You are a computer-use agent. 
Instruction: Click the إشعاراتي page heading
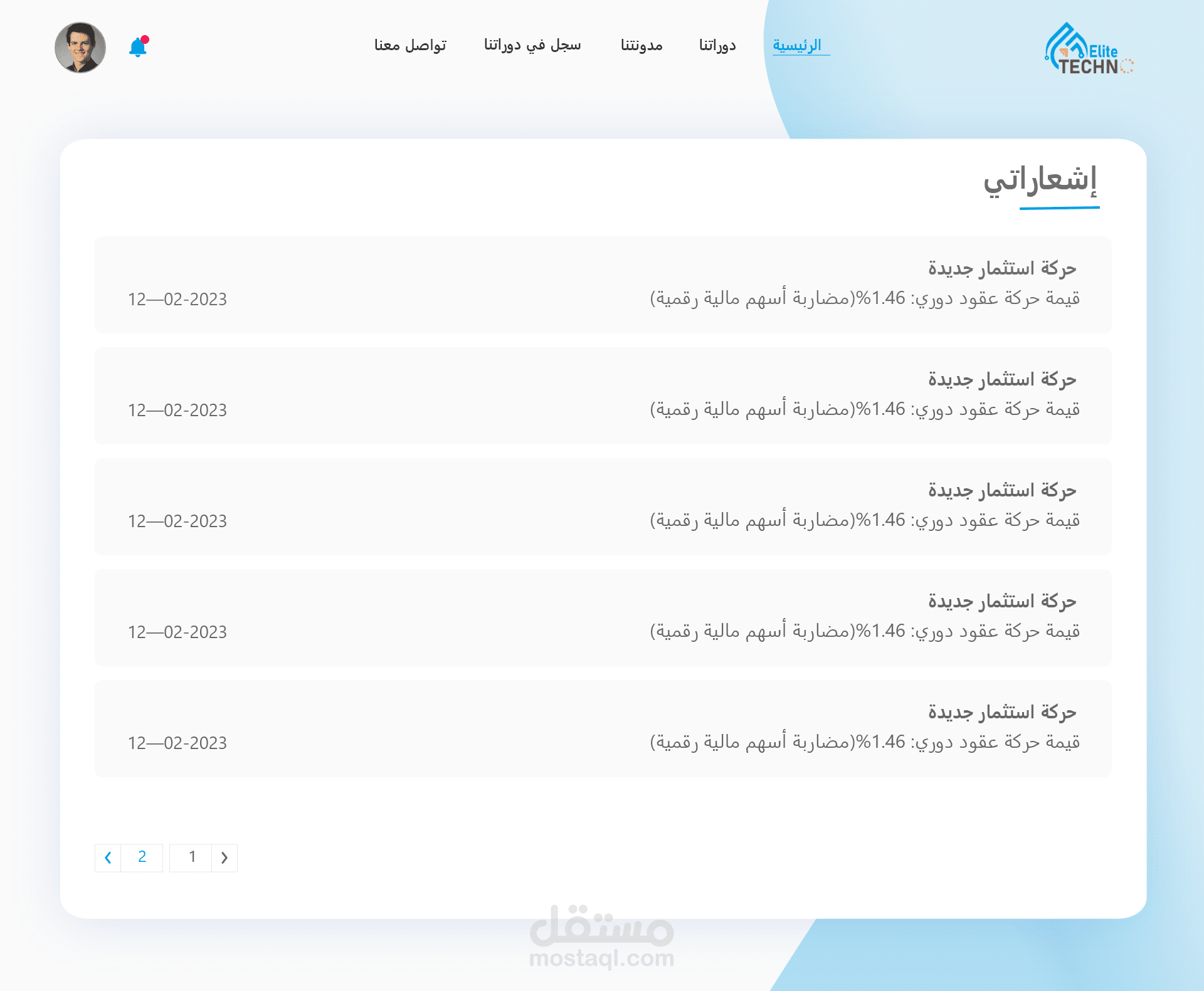tap(1040, 181)
